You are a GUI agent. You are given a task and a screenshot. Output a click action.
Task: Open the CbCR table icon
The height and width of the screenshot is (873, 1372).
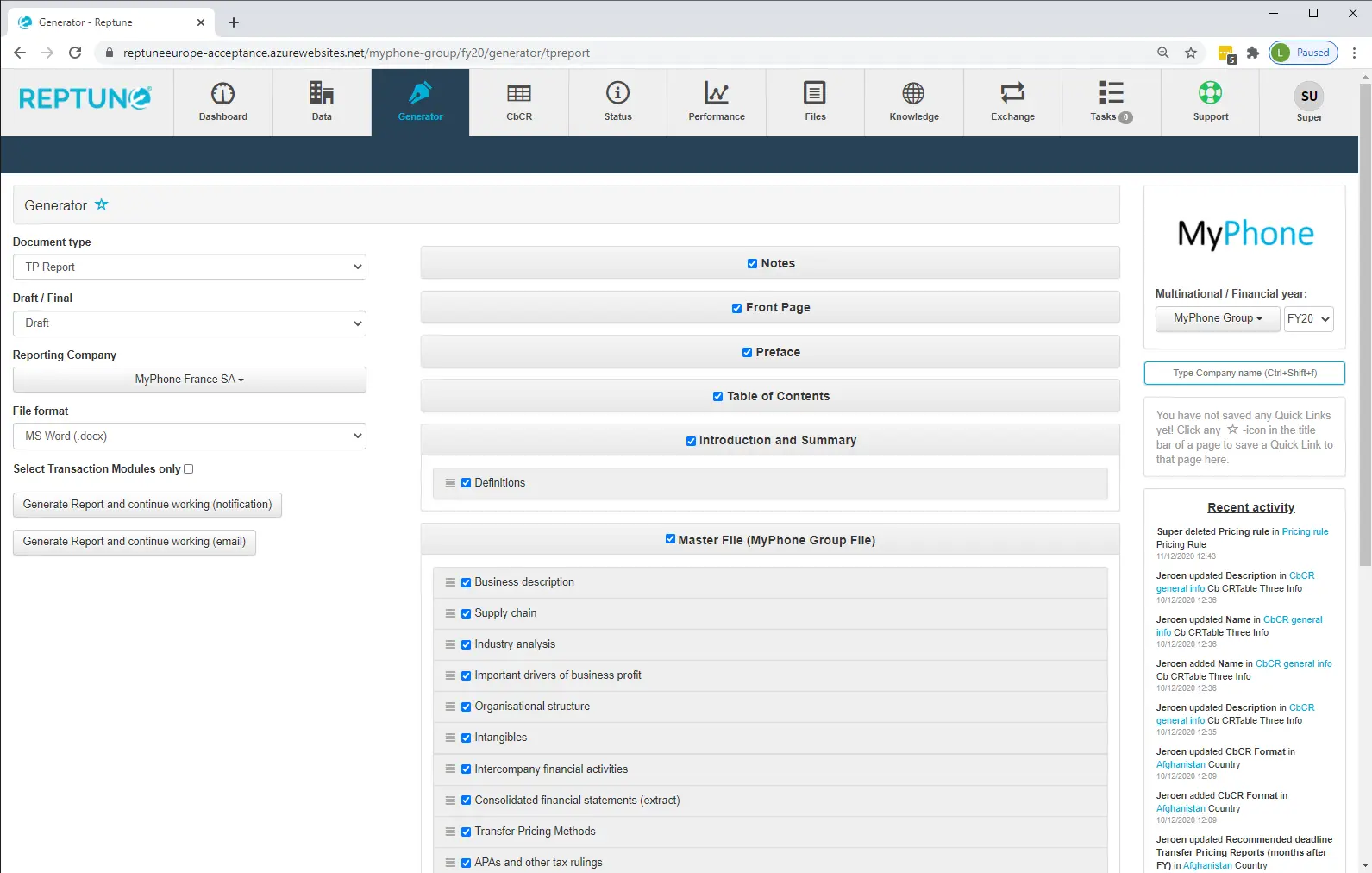tap(519, 93)
